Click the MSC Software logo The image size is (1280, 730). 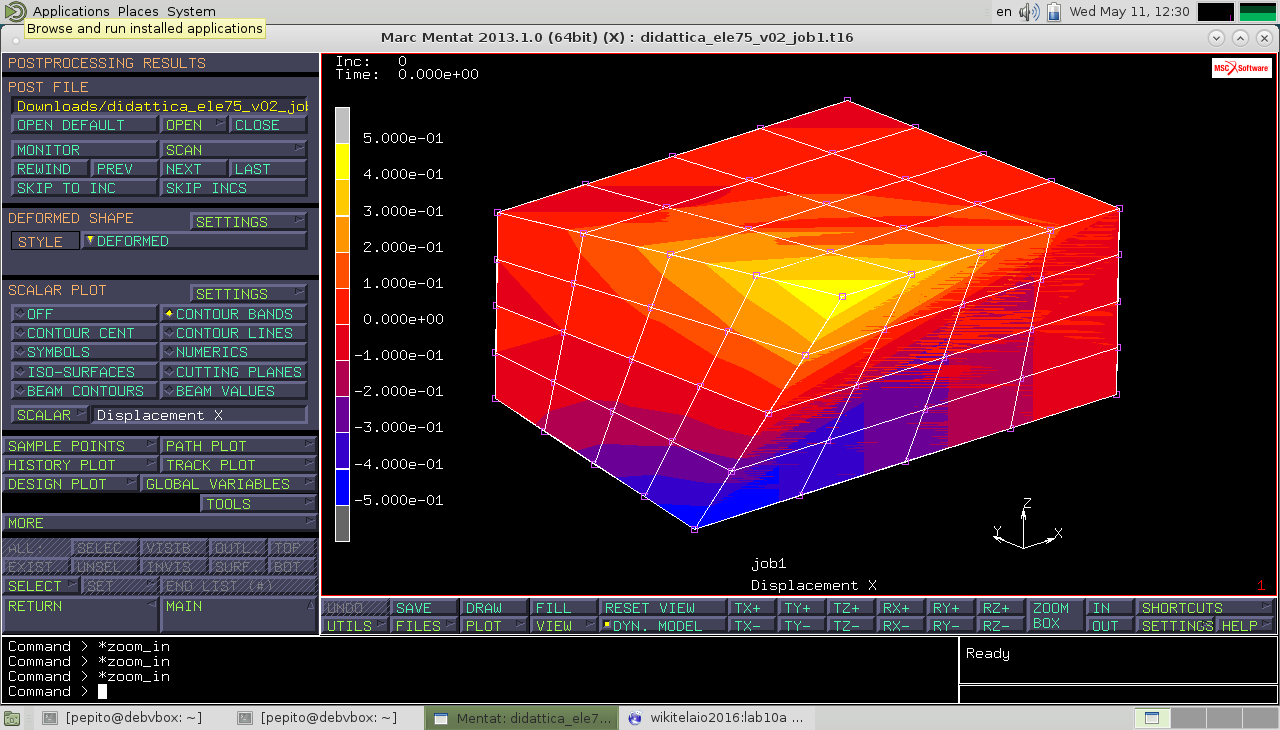(1241, 68)
